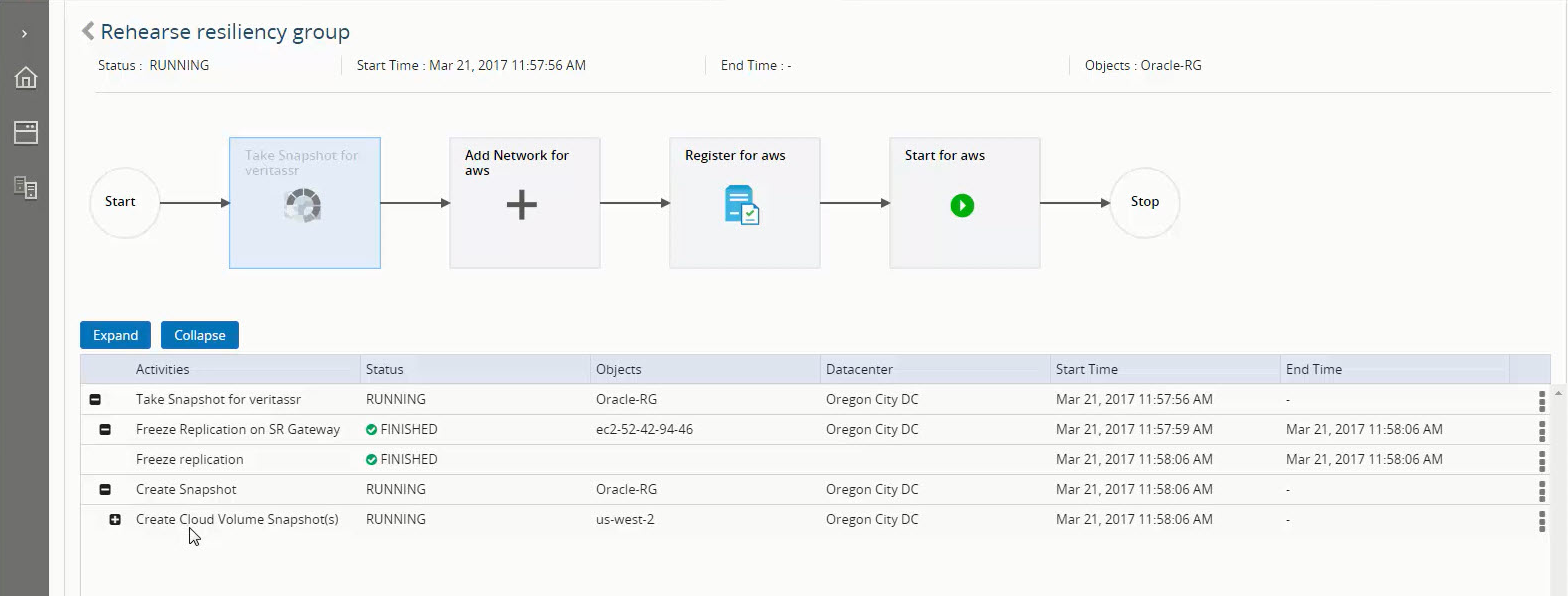Image resolution: width=1568 pixels, height=596 pixels.
Task: Click the home icon in the sidebar
Action: (26, 78)
